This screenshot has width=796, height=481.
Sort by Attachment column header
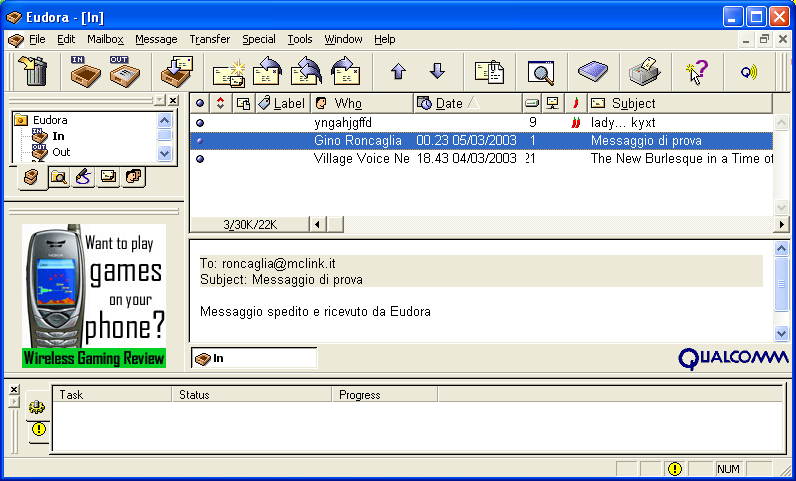[x=243, y=103]
